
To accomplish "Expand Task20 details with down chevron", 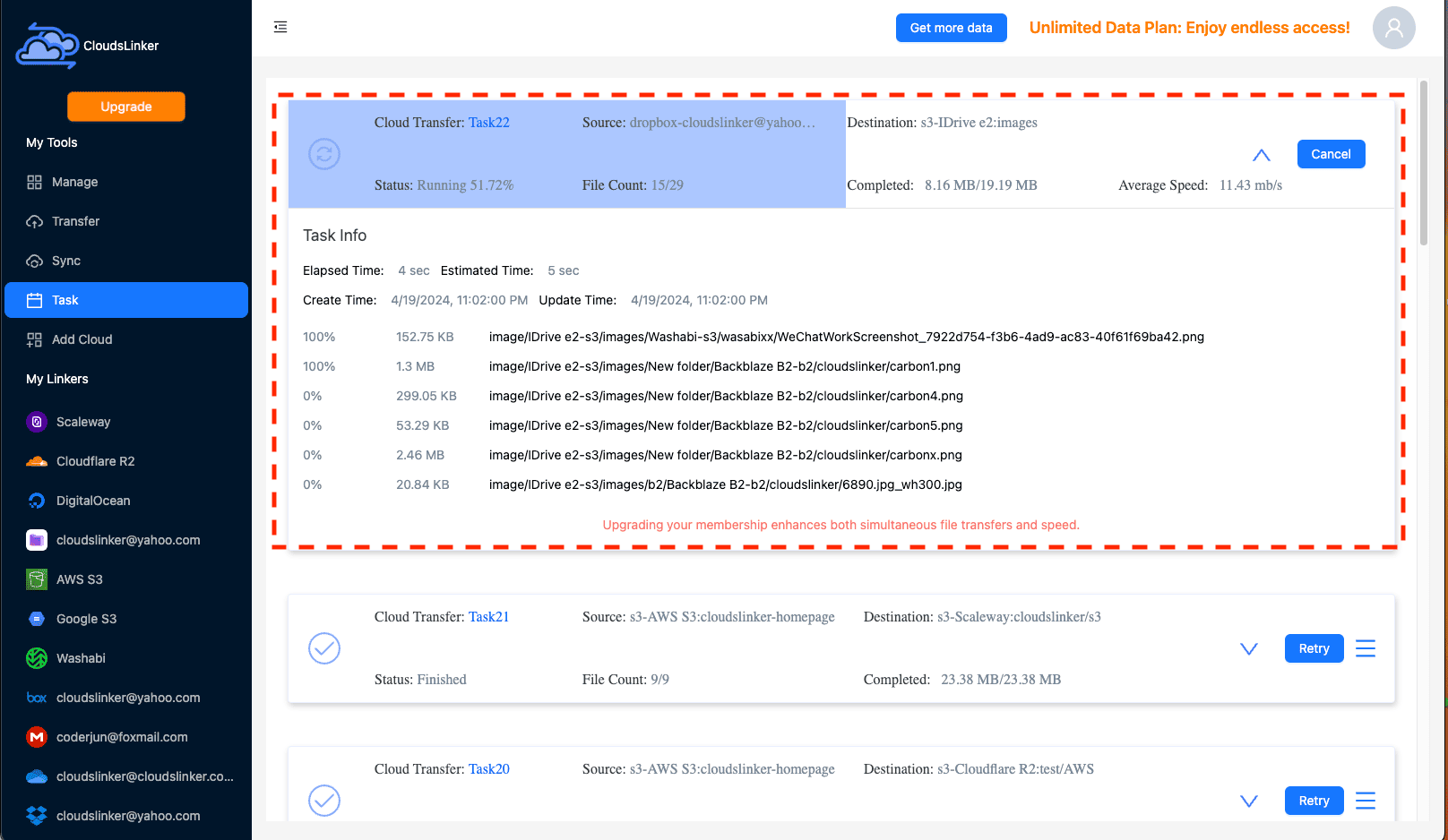I will 1248,801.
